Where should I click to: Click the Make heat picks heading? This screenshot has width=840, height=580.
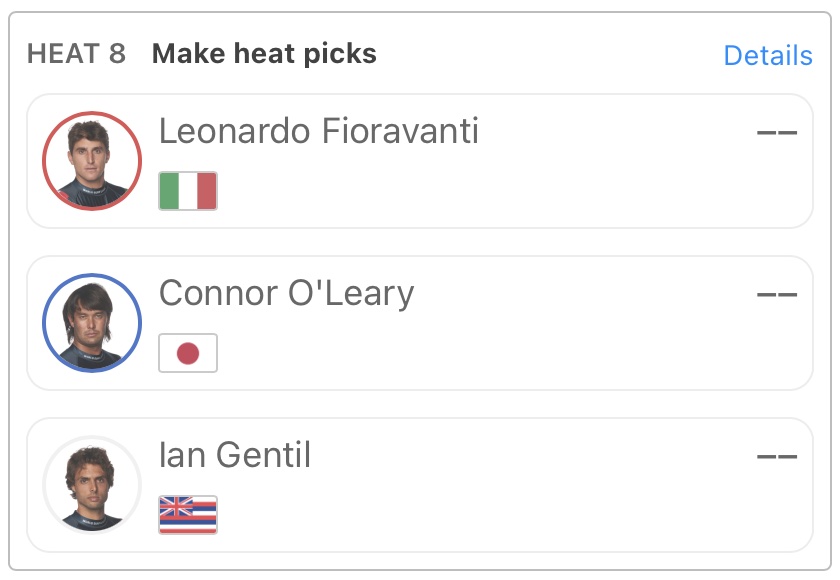coord(264,54)
